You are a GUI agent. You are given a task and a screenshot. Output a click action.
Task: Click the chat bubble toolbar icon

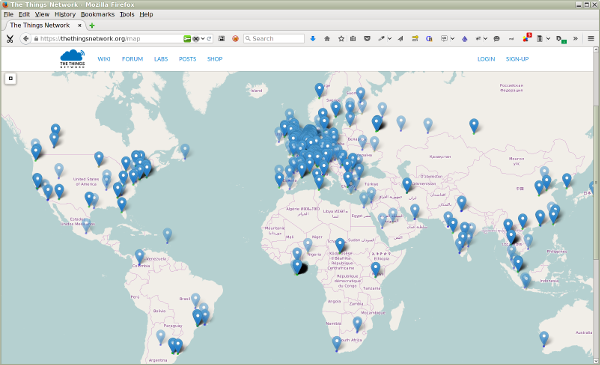[497, 39]
